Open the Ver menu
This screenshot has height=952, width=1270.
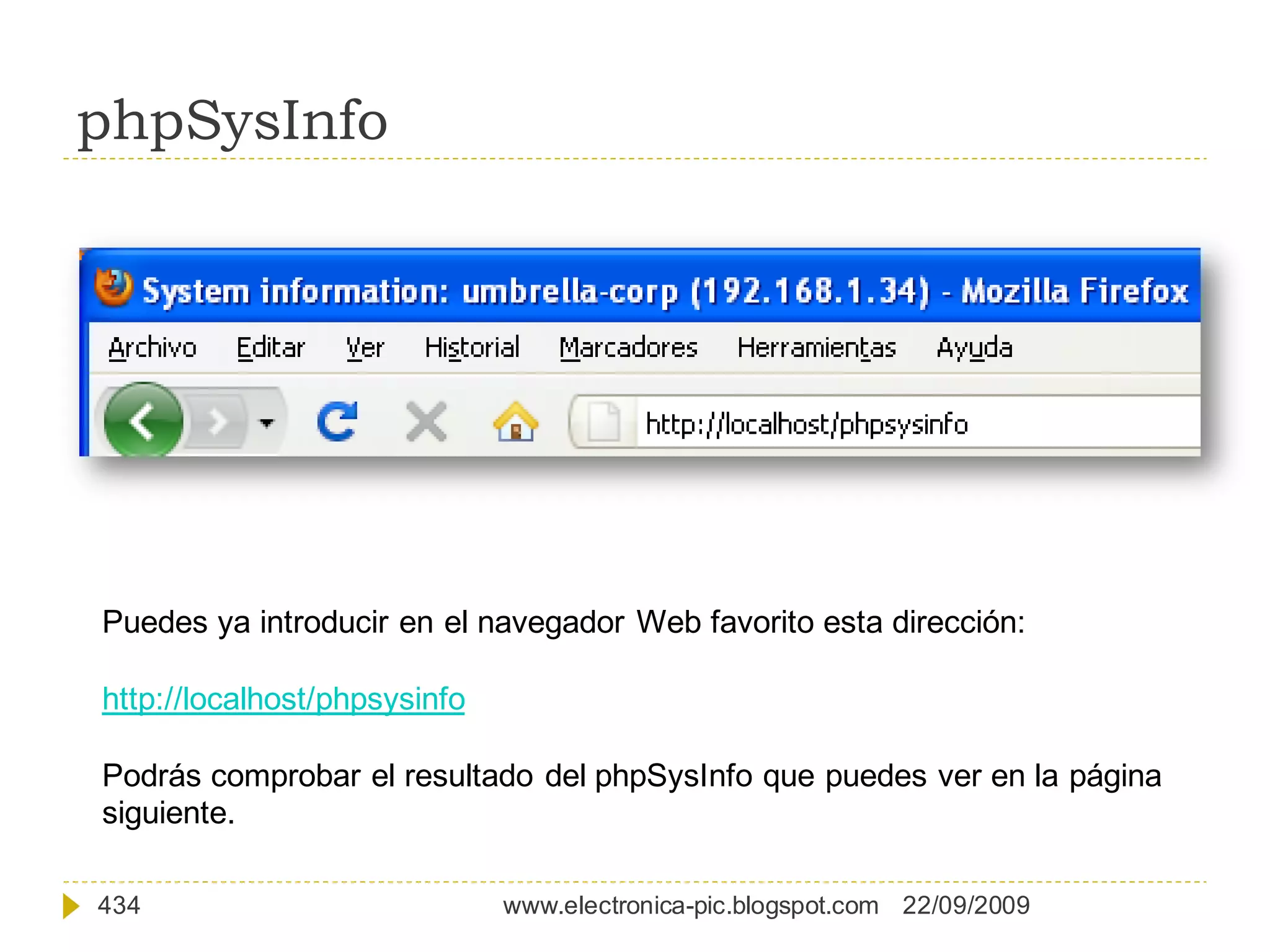365,348
